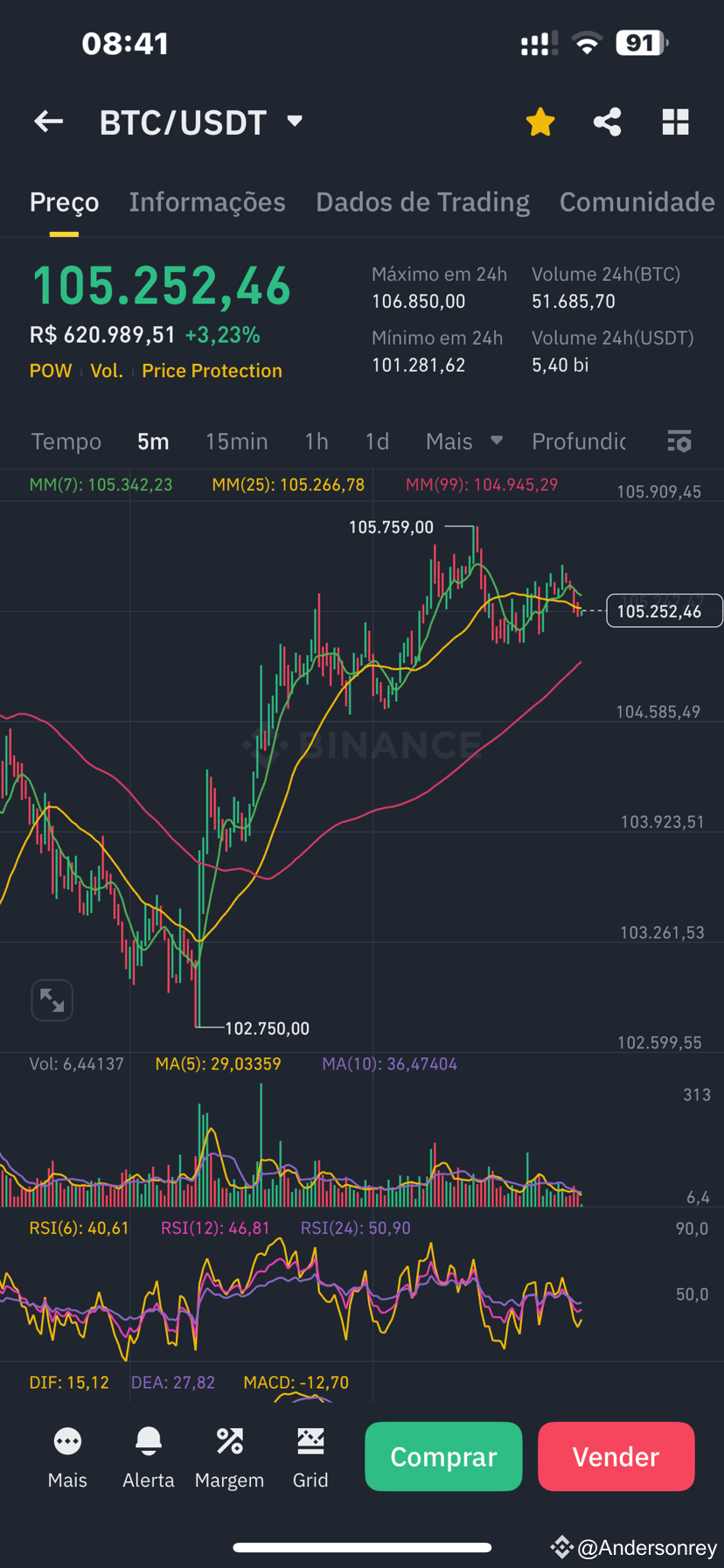Tap the Mínimo em 24h value
This screenshot has height=1568, width=724.
click(419, 365)
